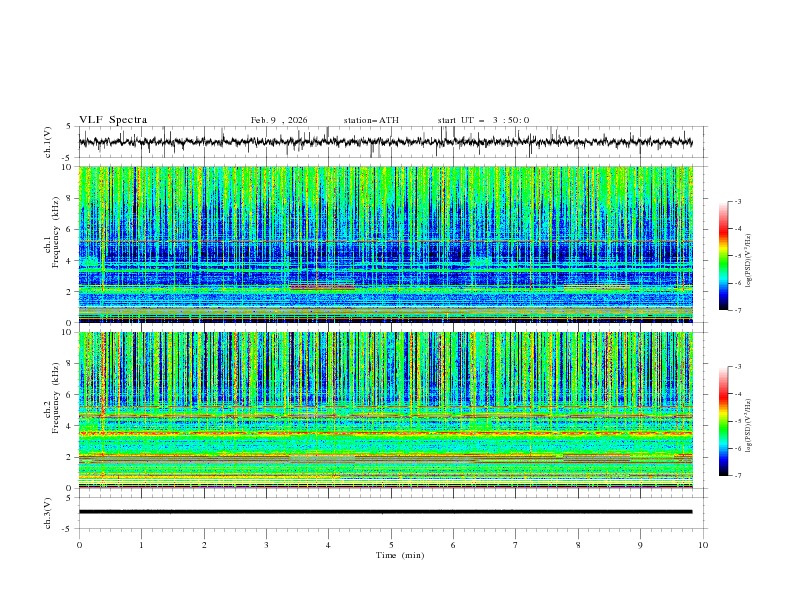Click the time axis tick label "9"
The width and height of the screenshot is (792, 612).
pos(640,545)
